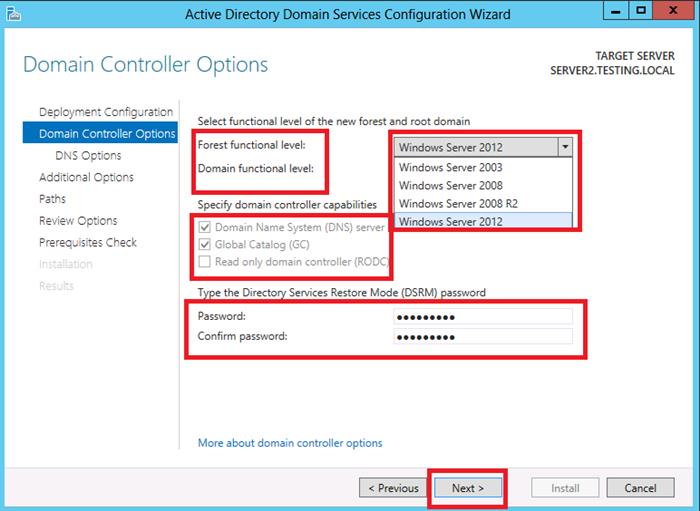The image size is (700, 511).
Task: Click the greyed Installation step
Action: tap(66, 264)
